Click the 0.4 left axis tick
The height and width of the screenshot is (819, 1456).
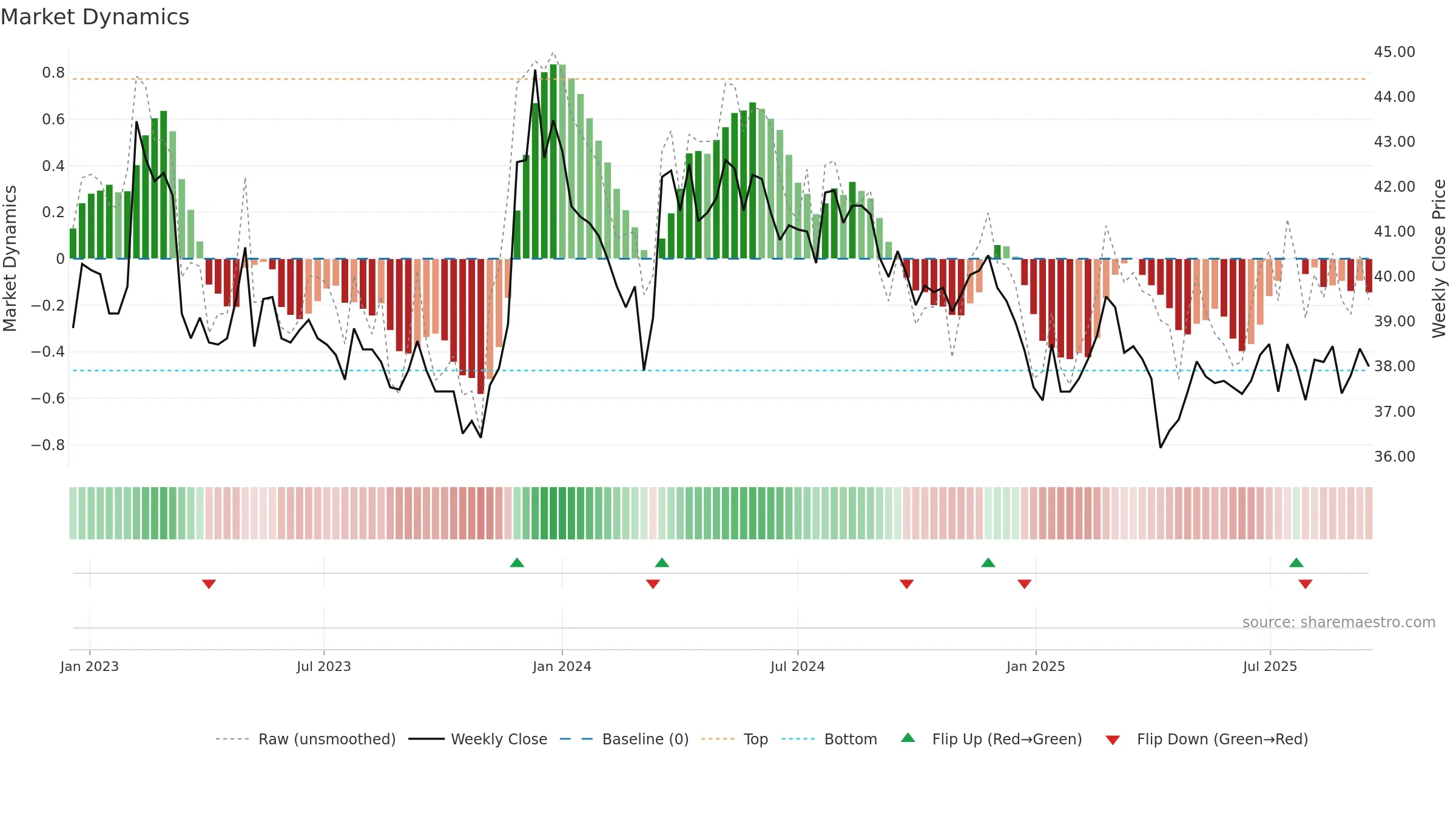[53, 166]
